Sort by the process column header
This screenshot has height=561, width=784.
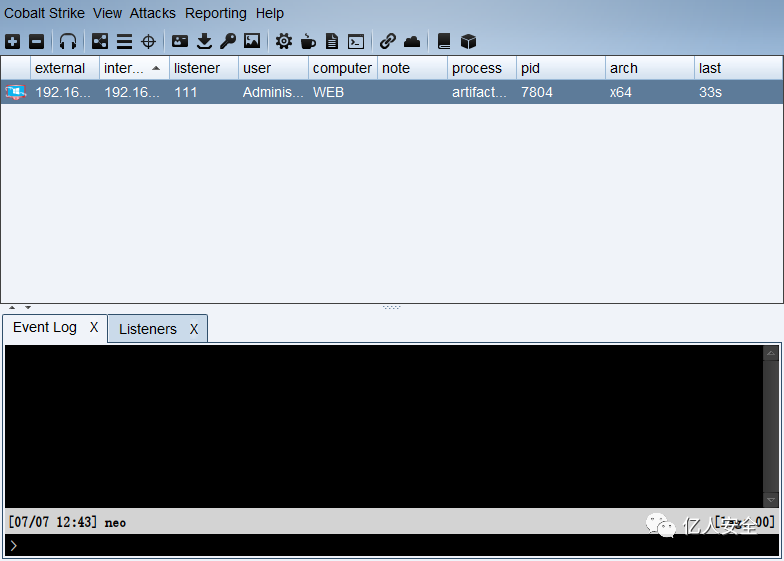pyautogui.click(x=482, y=68)
